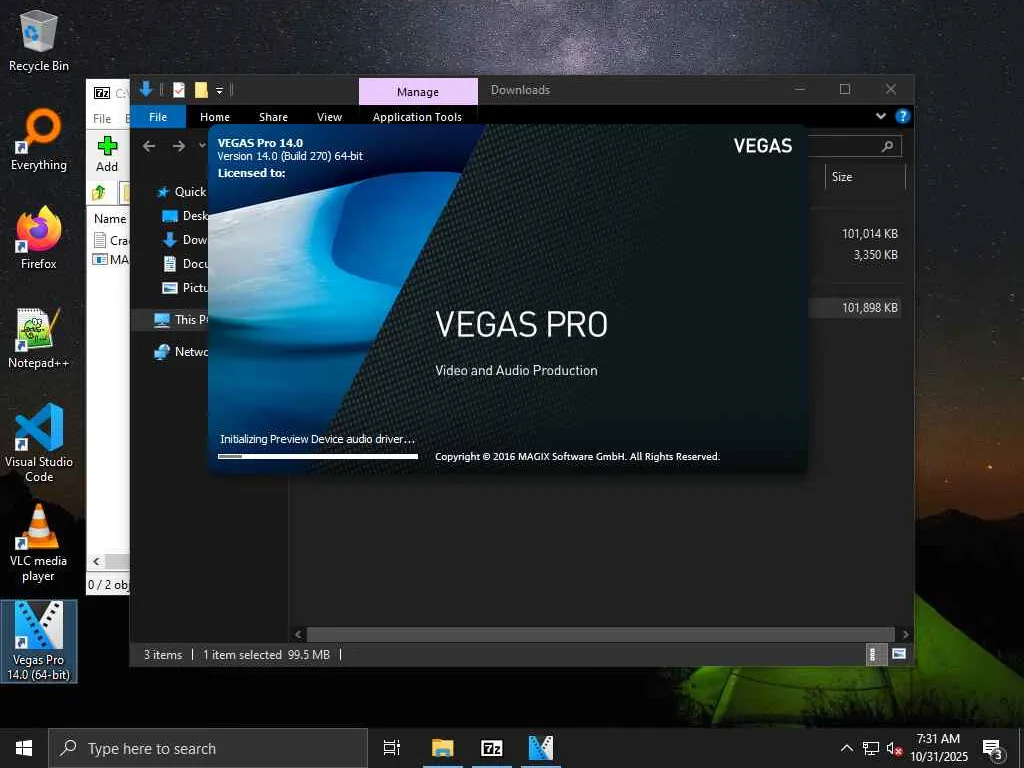The image size is (1024, 768).
Task: Open Downloads folder in navigation pane
Action: point(185,240)
